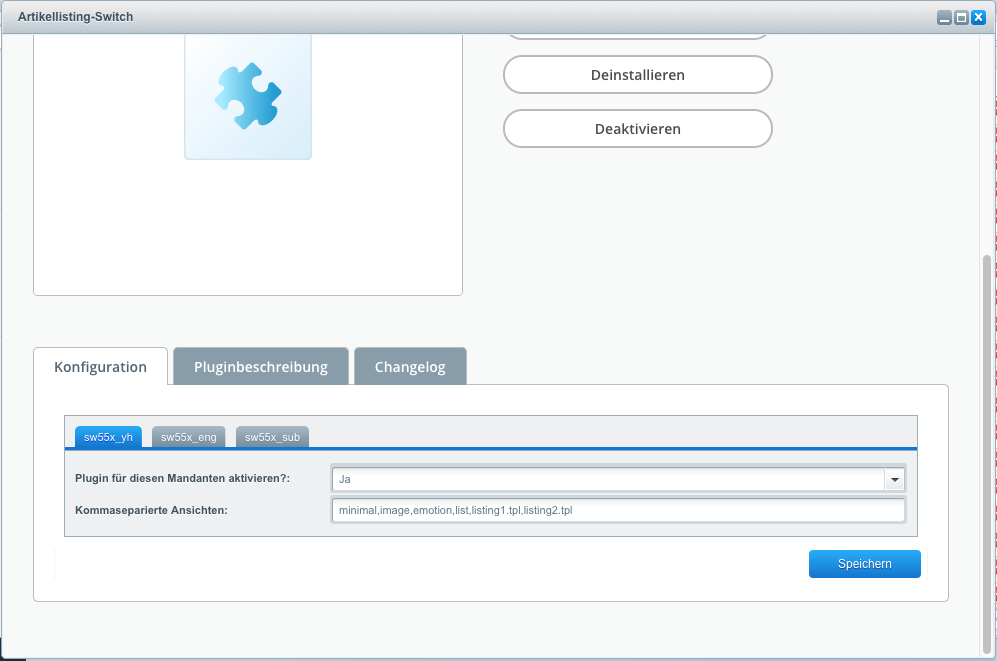Image resolution: width=997 pixels, height=661 pixels.
Task: Focus the Kommaseparierte Ansichten text field
Action: (618, 511)
